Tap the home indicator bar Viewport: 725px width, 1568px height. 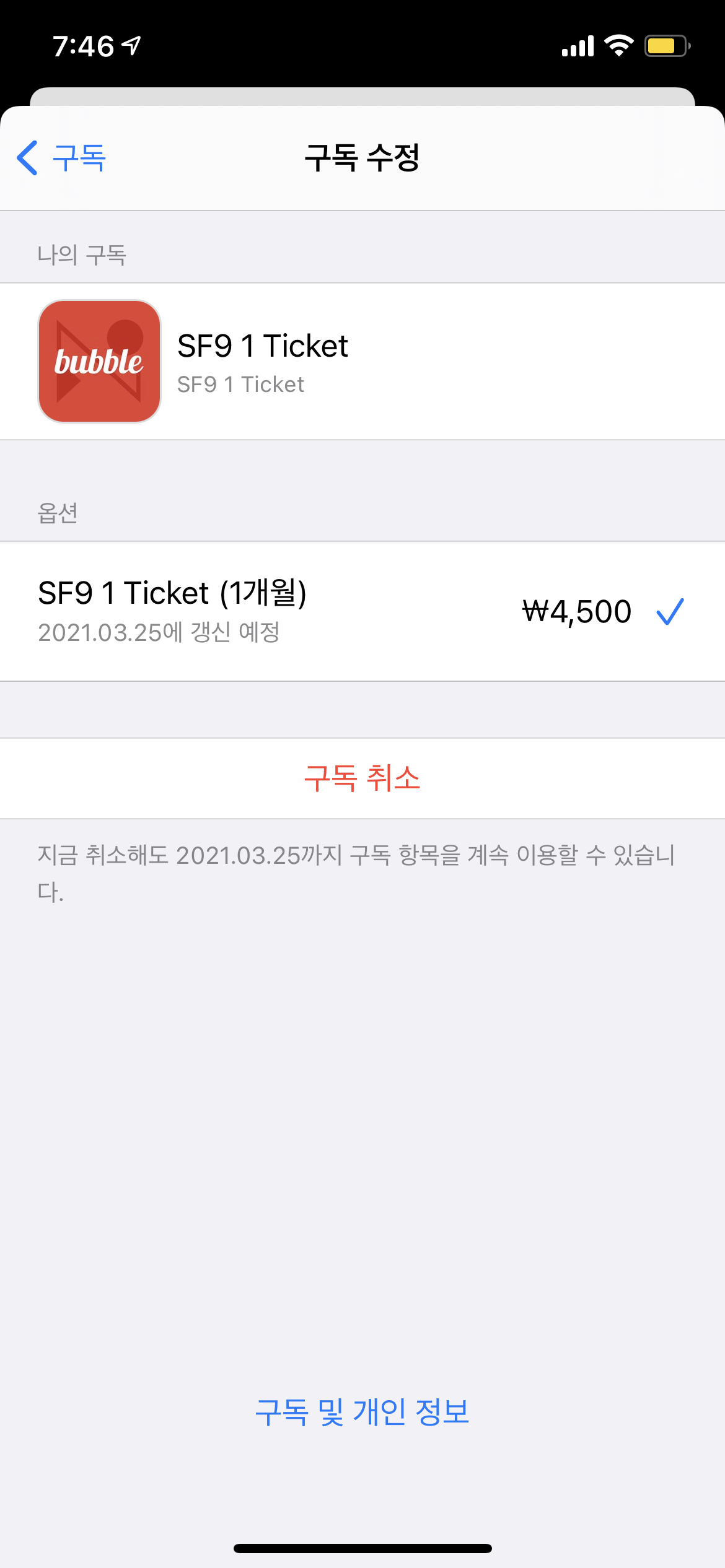click(362, 1548)
